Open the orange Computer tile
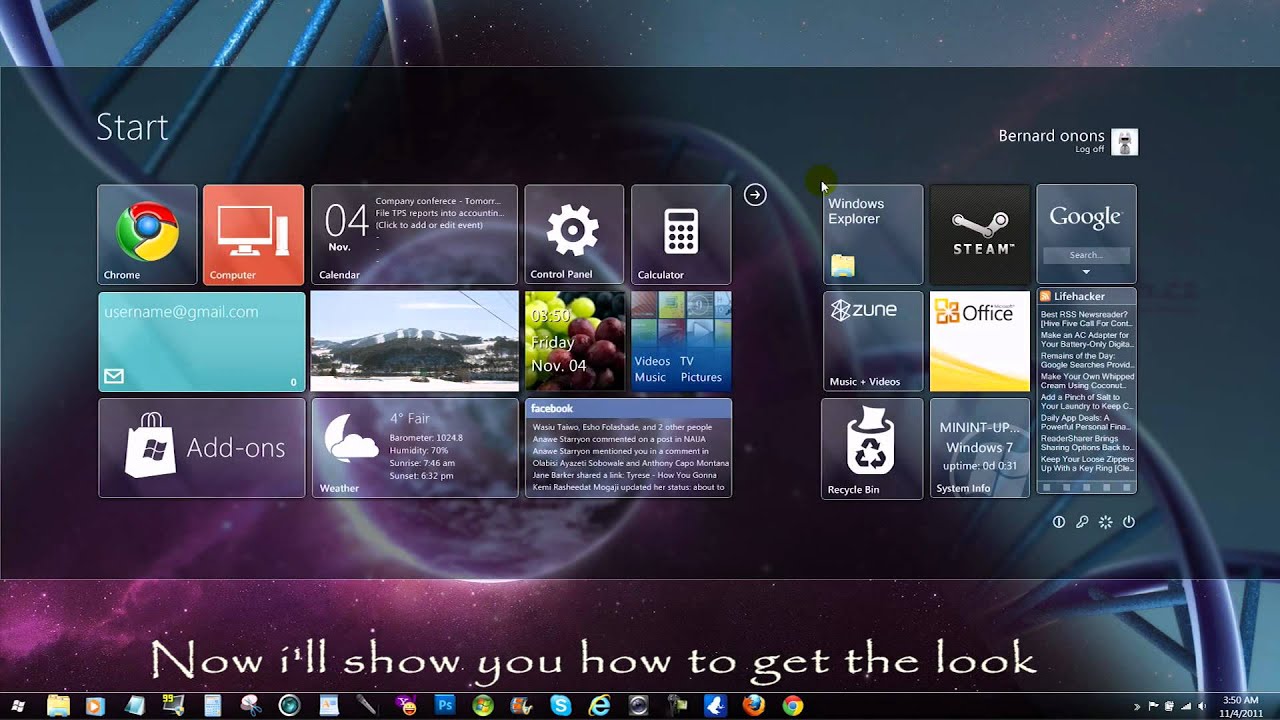The image size is (1280, 720). pyautogui.click(x=253, y=234)
